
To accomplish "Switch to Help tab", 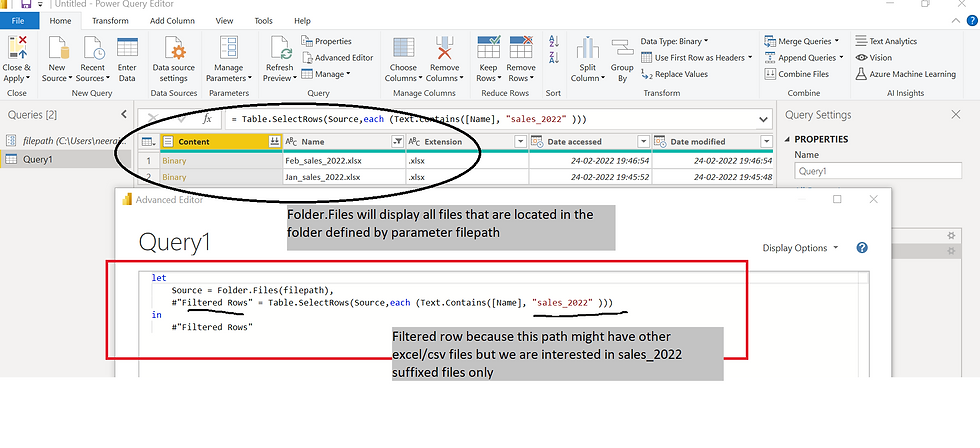I will pyautogui.click(x=302, y=21).
